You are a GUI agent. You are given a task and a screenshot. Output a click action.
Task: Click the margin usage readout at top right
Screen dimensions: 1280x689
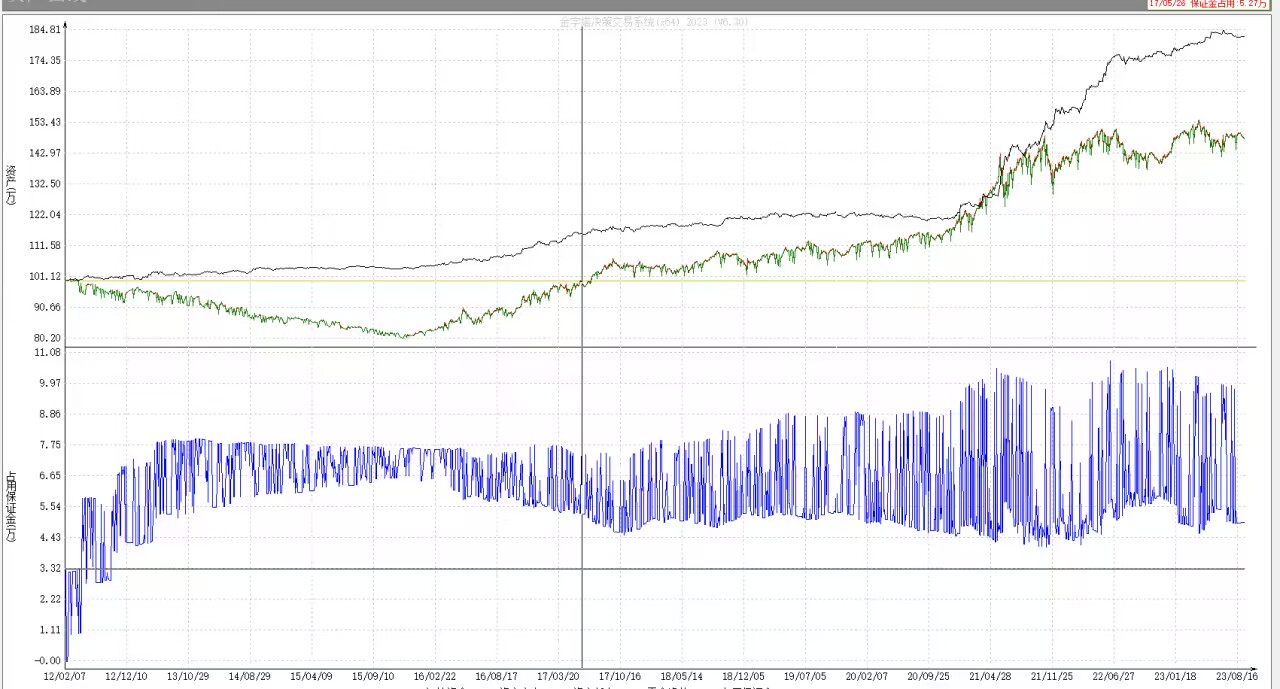point(1209,4)
